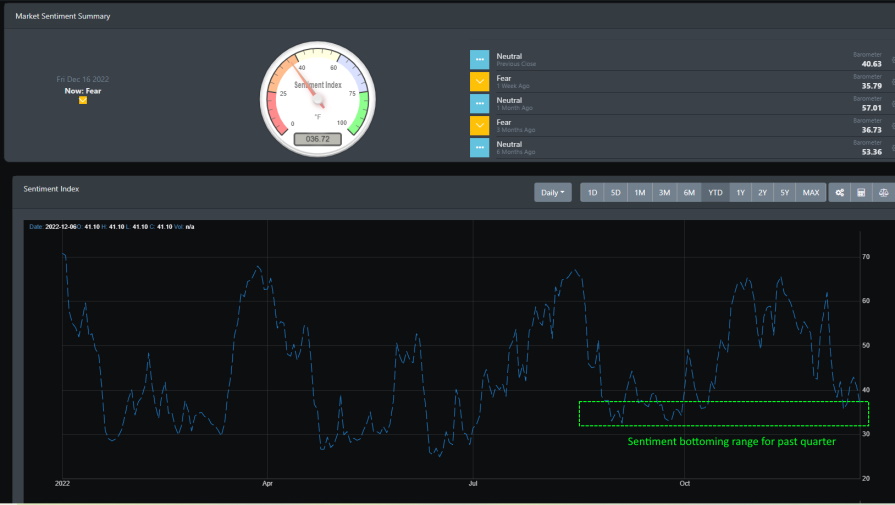Click the Fear 1 Week Ago chevron icon
895x505 pixels.
click(x=479, y=82)
